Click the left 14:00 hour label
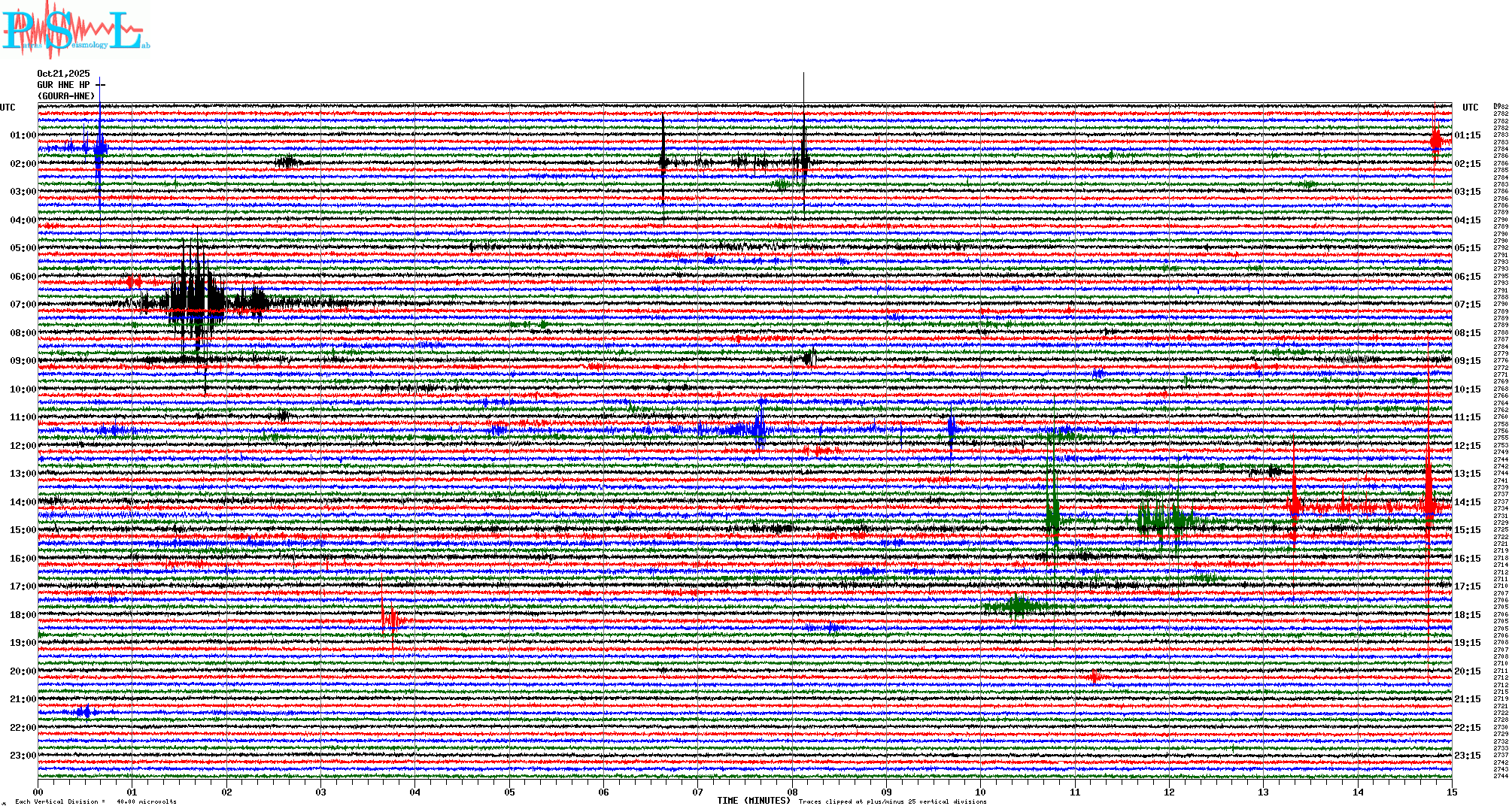Screen dimensions: 1512x812 click(23, 502)
